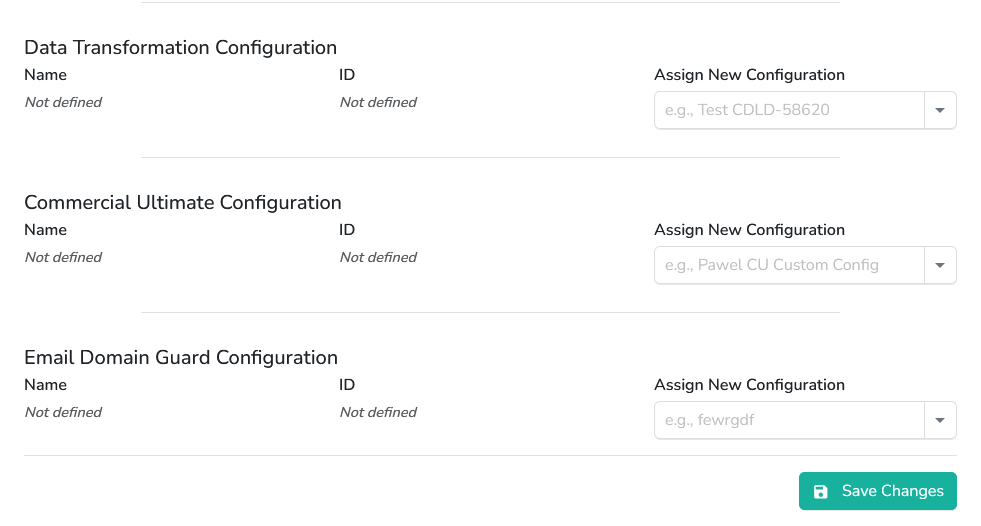
Task: Open the Commercial Ultimate configuration dropdown arrow
Action: (940, 265)
